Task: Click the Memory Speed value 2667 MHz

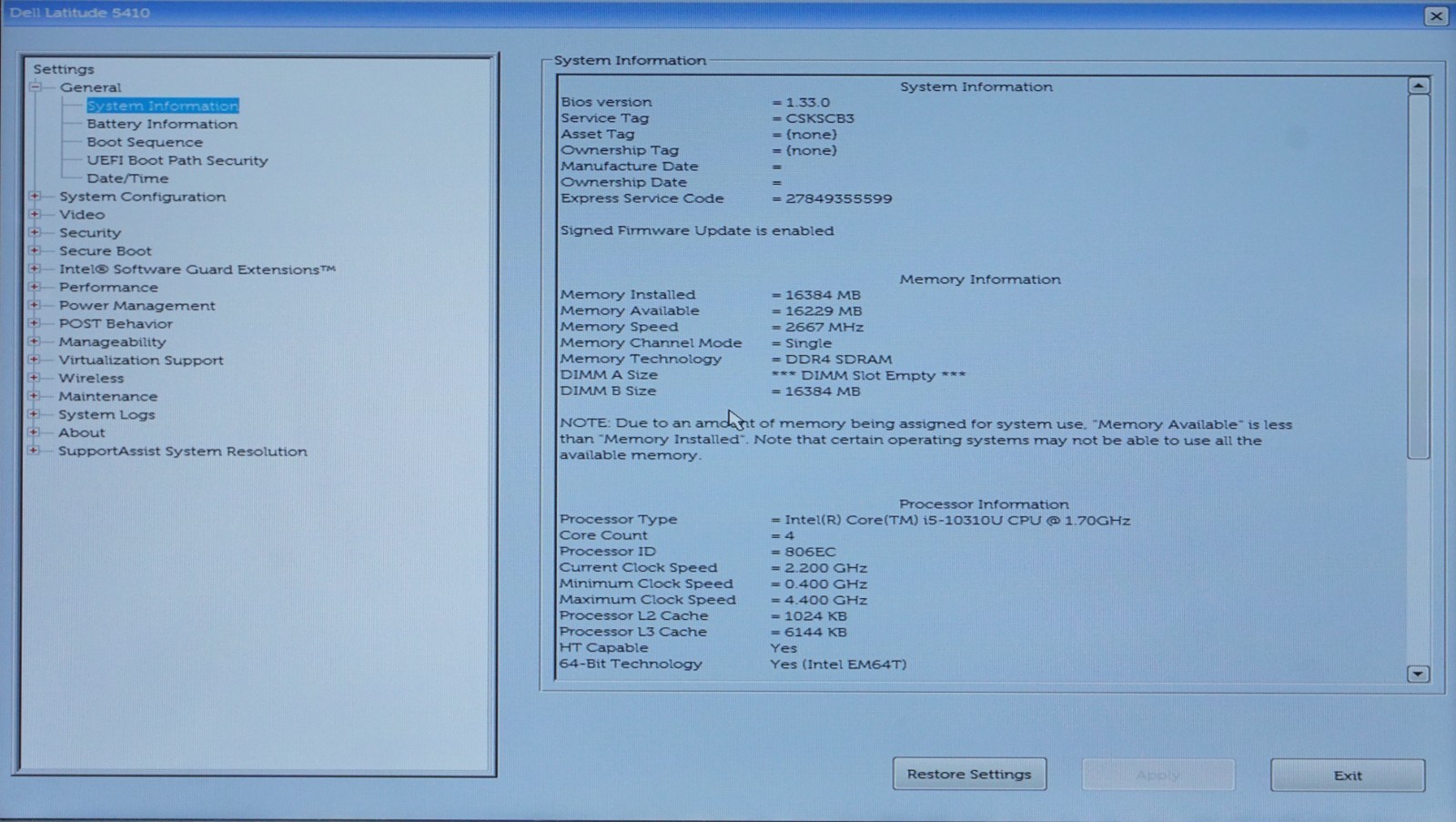Action: click(x=824, y=327)
